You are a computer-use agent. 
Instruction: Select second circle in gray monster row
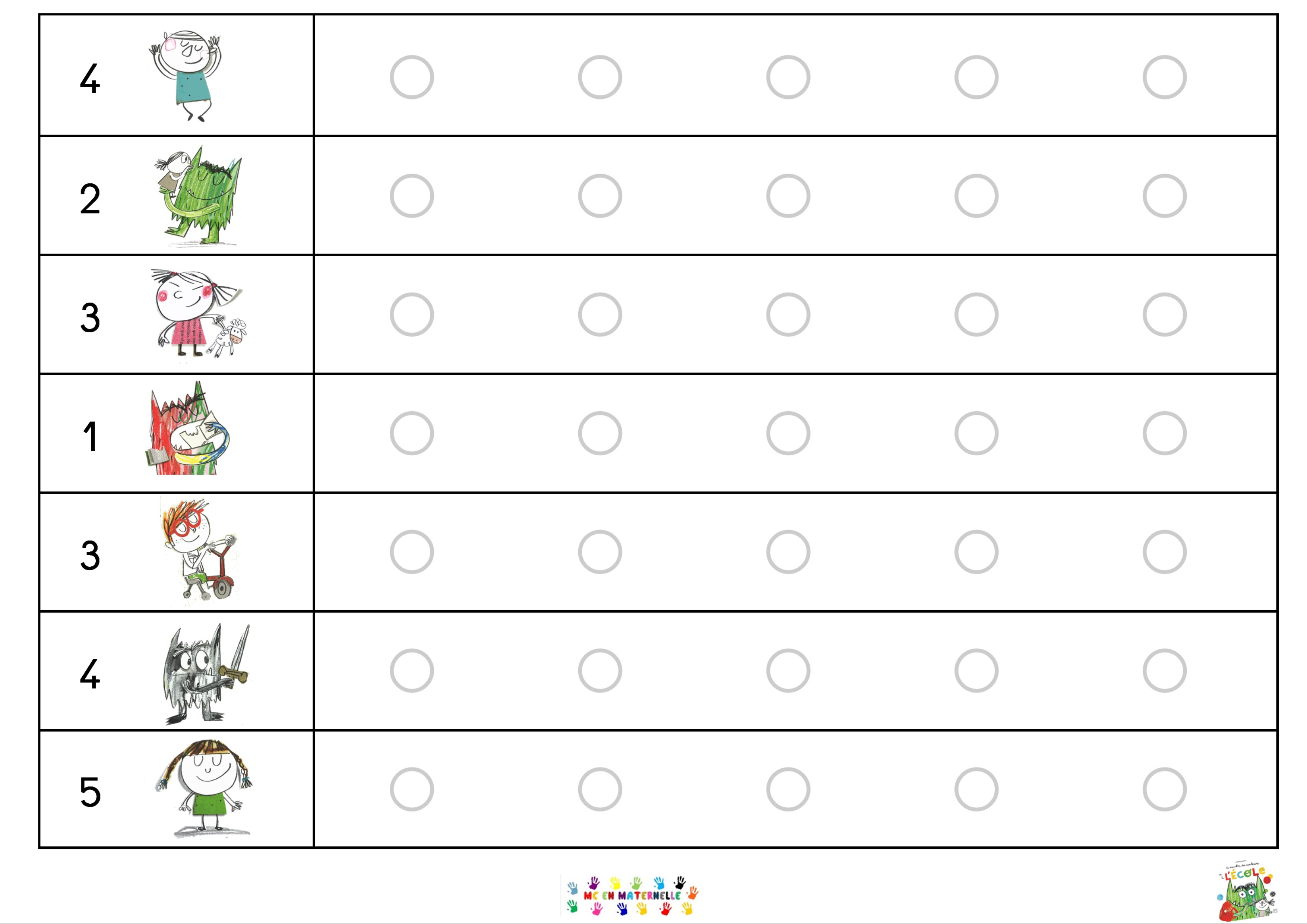[x=600, y=671]
